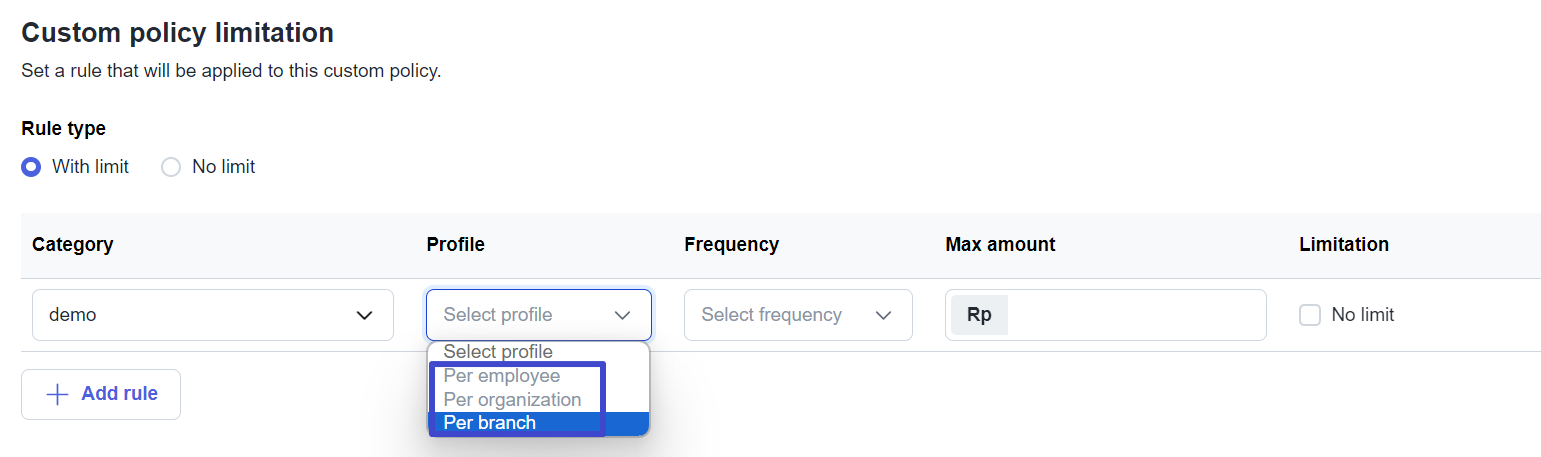Expand the "Select frequency" dropdown

[x=785, y=315]
